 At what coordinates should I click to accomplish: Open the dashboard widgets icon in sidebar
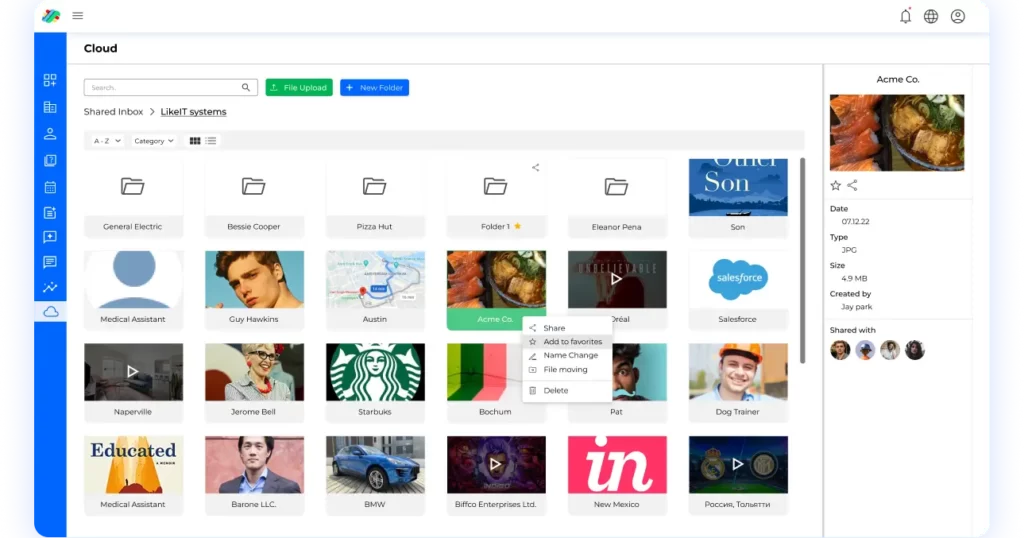tap(50, 80)
